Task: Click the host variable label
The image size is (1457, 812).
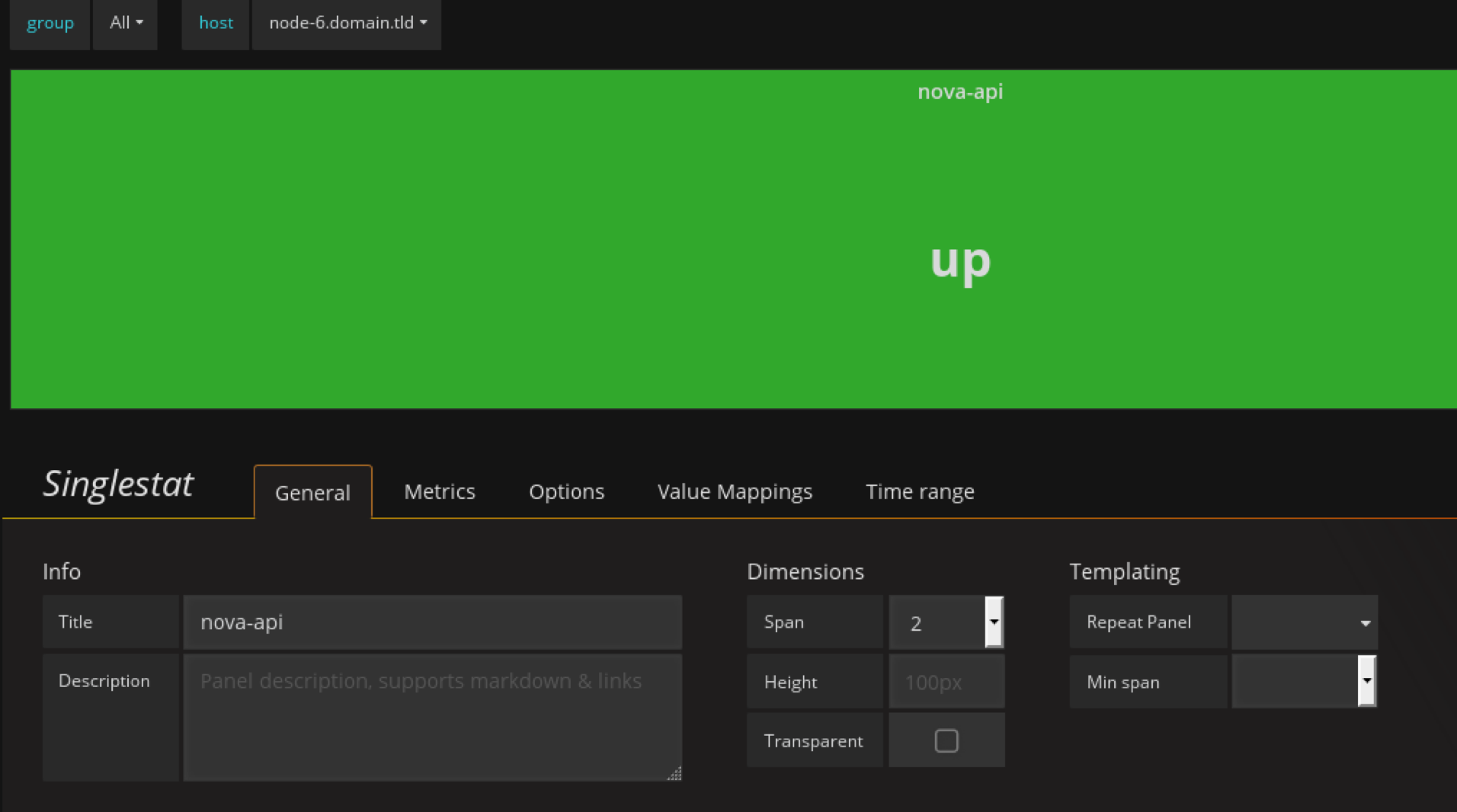Action: tap(216, 23)
